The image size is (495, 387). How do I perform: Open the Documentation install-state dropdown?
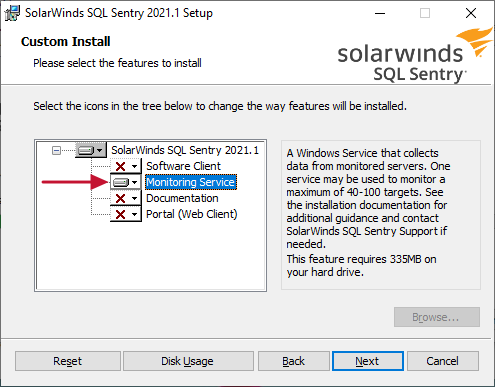coord(126,198)
